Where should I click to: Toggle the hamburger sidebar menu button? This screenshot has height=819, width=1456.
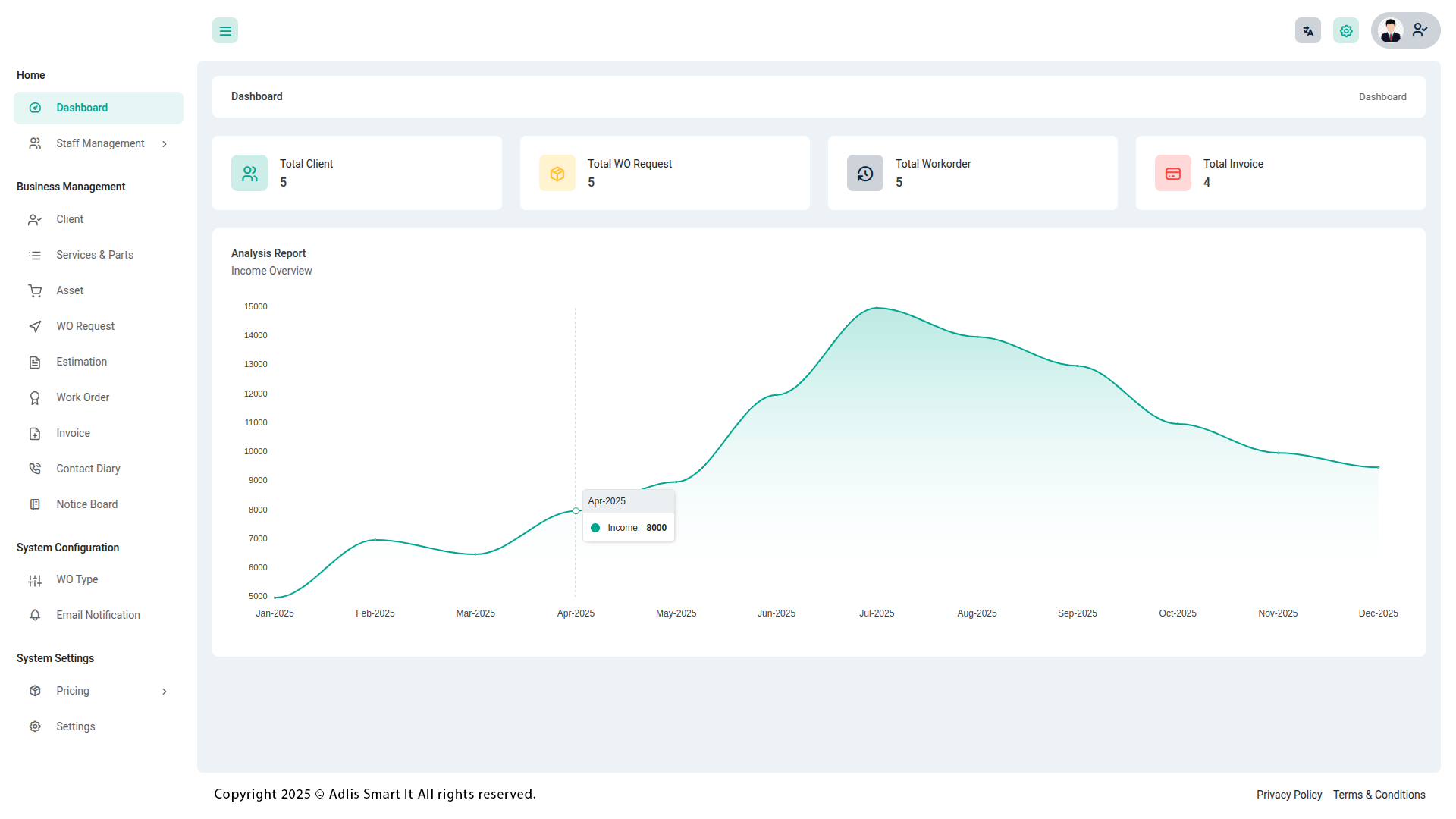click(x=225, y=31)
